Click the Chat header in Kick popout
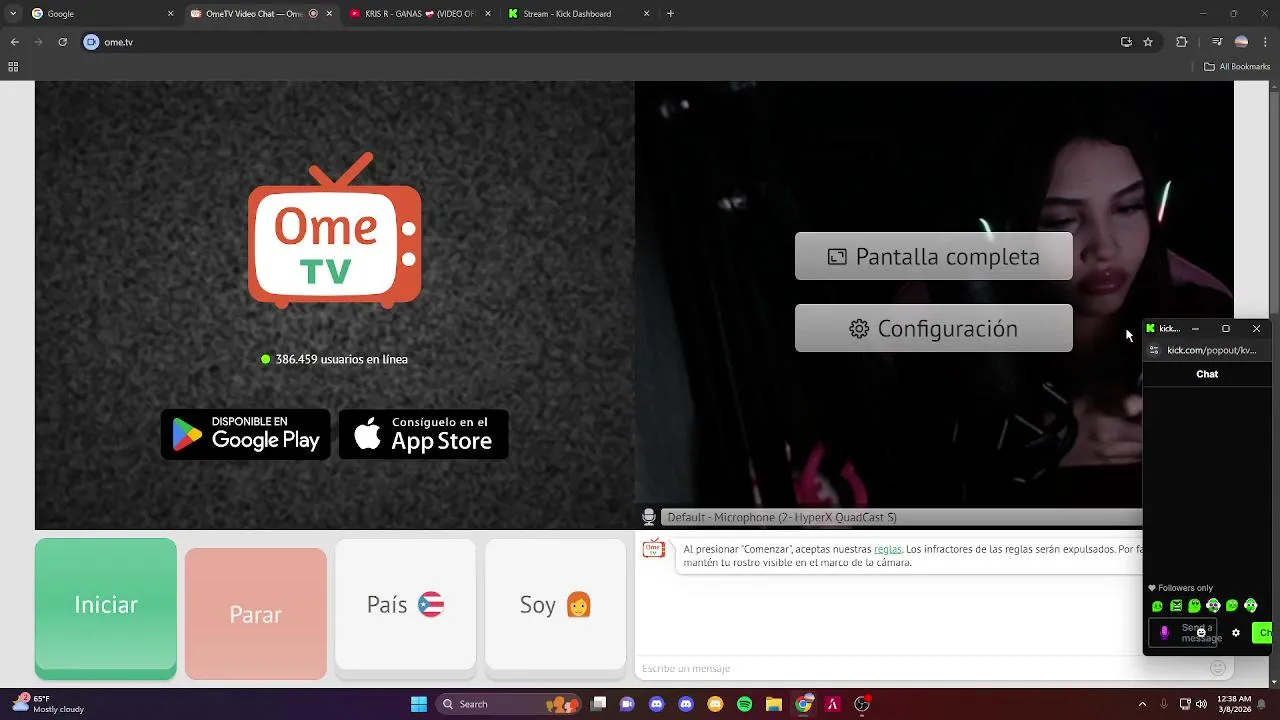The height and width of the screenshot is (720, 1280). point(1207,374)
